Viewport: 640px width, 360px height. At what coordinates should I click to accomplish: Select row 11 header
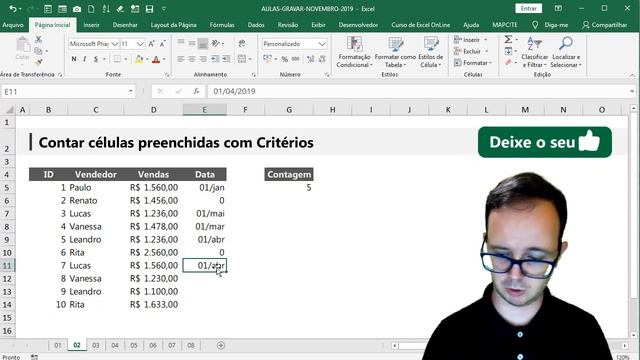(7, 265)
